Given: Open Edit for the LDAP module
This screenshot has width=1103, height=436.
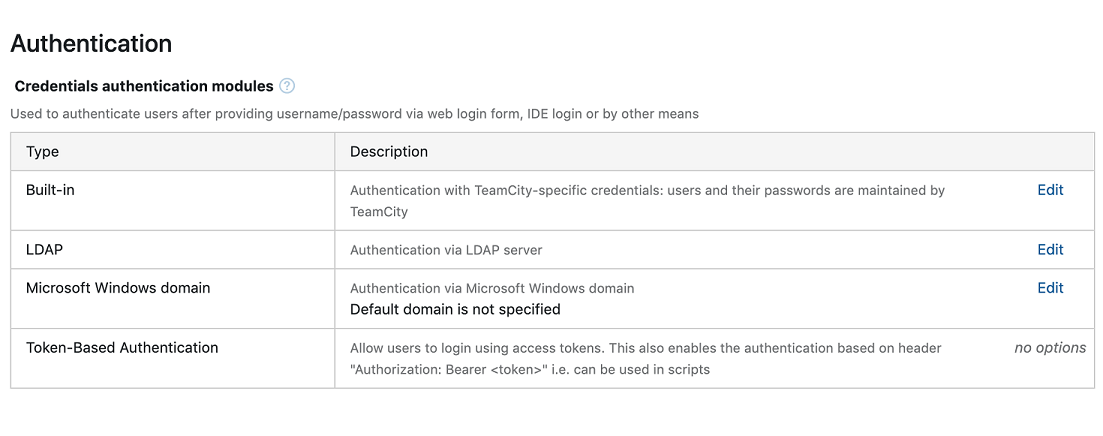Looking at the screenshot, I should [x=1050, y=250].
